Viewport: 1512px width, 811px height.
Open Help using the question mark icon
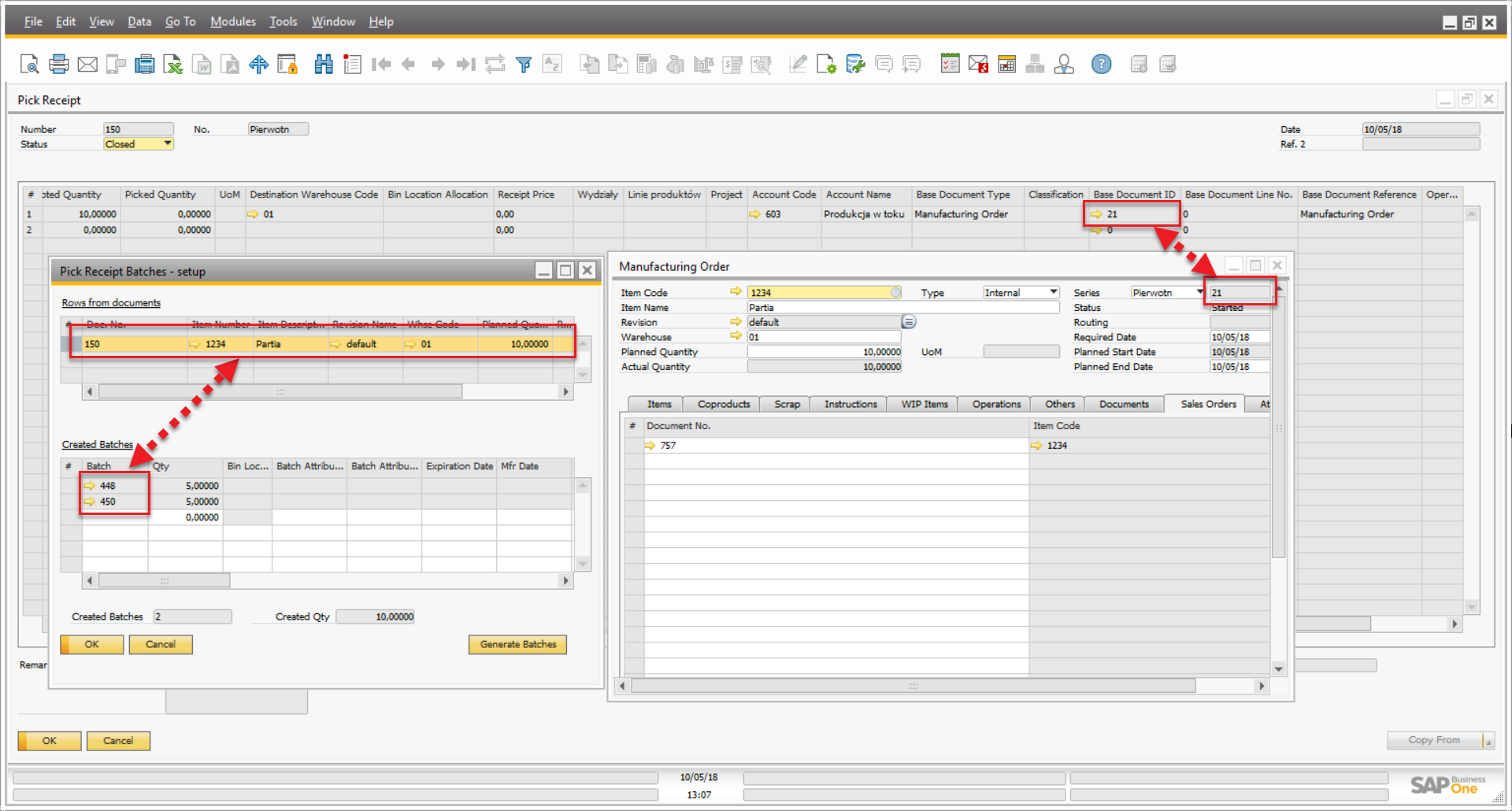pos(1101,64)
